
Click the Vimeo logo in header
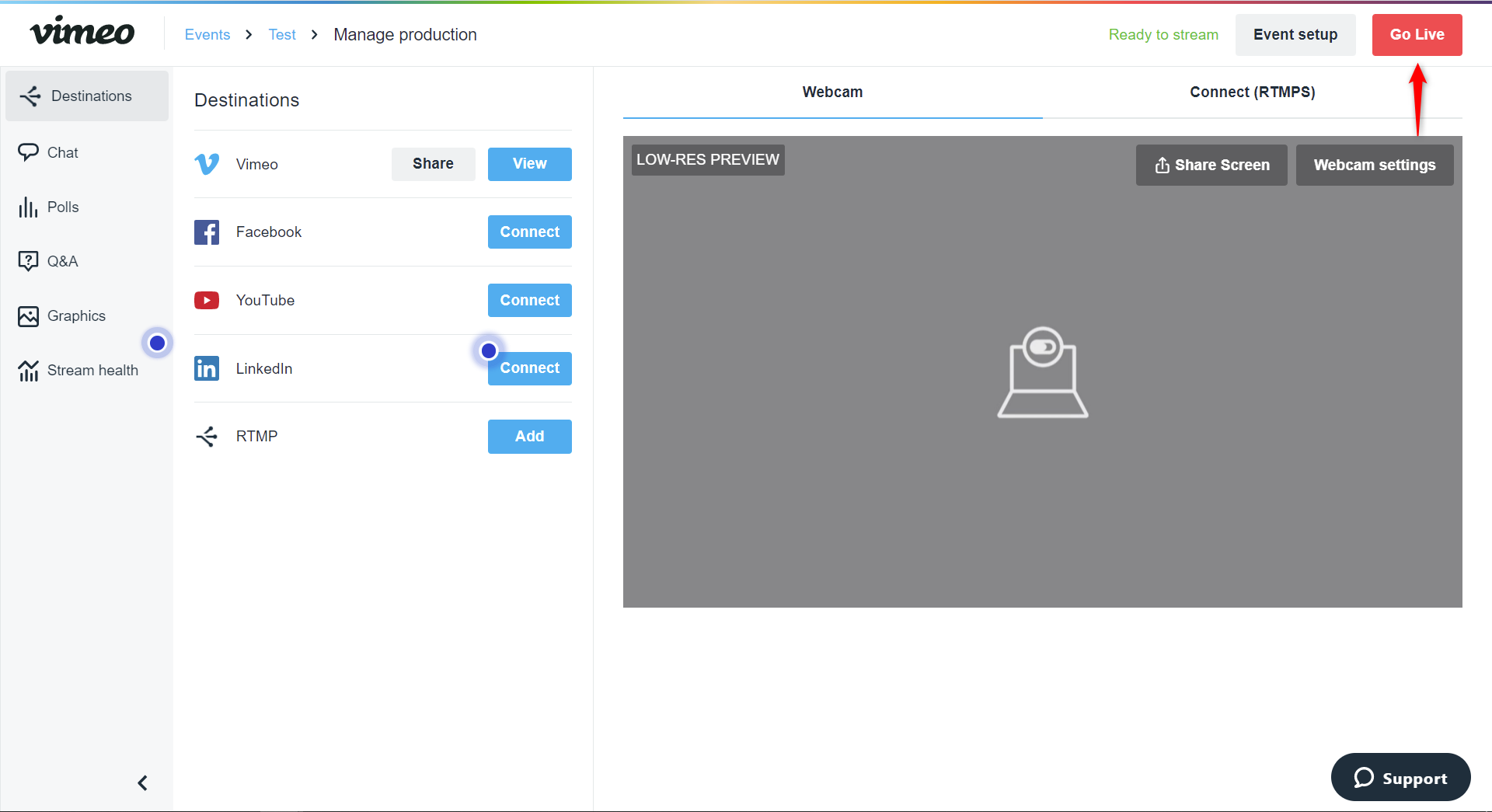coord(82,32)
